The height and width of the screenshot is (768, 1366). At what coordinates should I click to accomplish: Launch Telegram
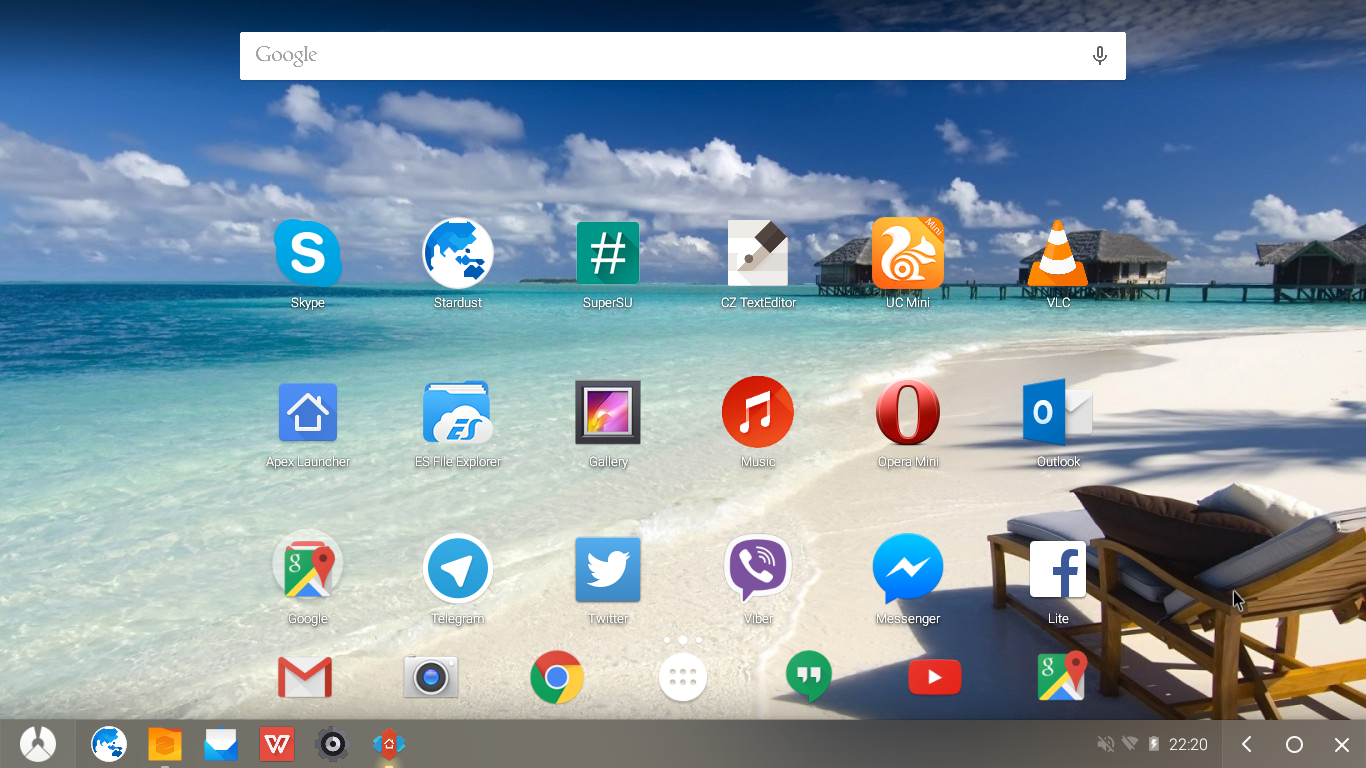tap(458, 568)
